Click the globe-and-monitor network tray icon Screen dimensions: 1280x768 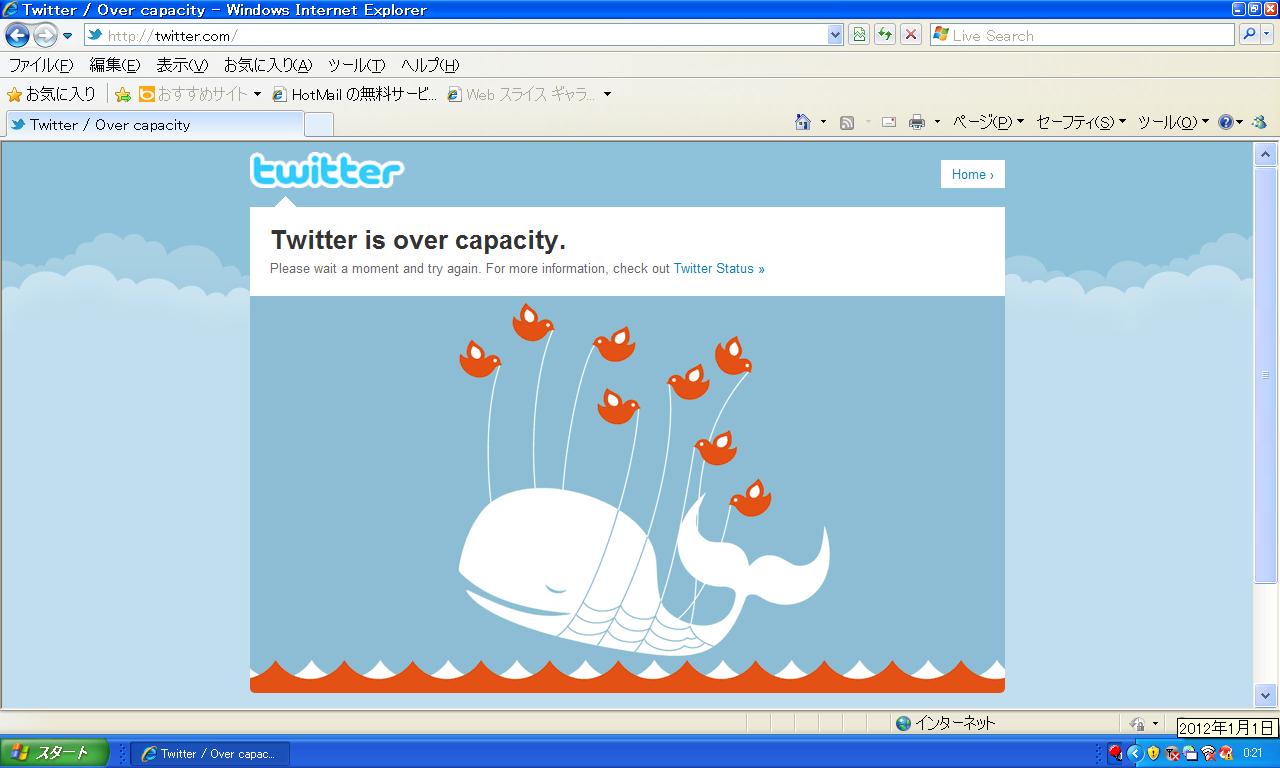click(1190, 753)
